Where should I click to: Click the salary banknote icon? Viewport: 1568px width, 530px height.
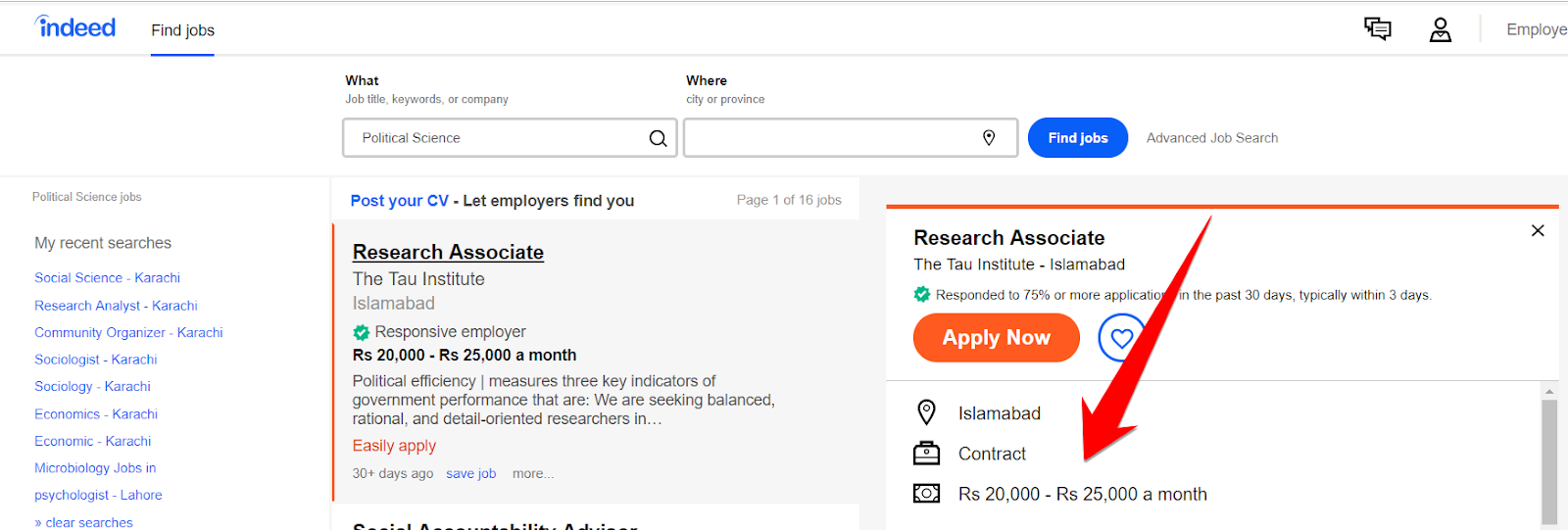pos(926,494)
